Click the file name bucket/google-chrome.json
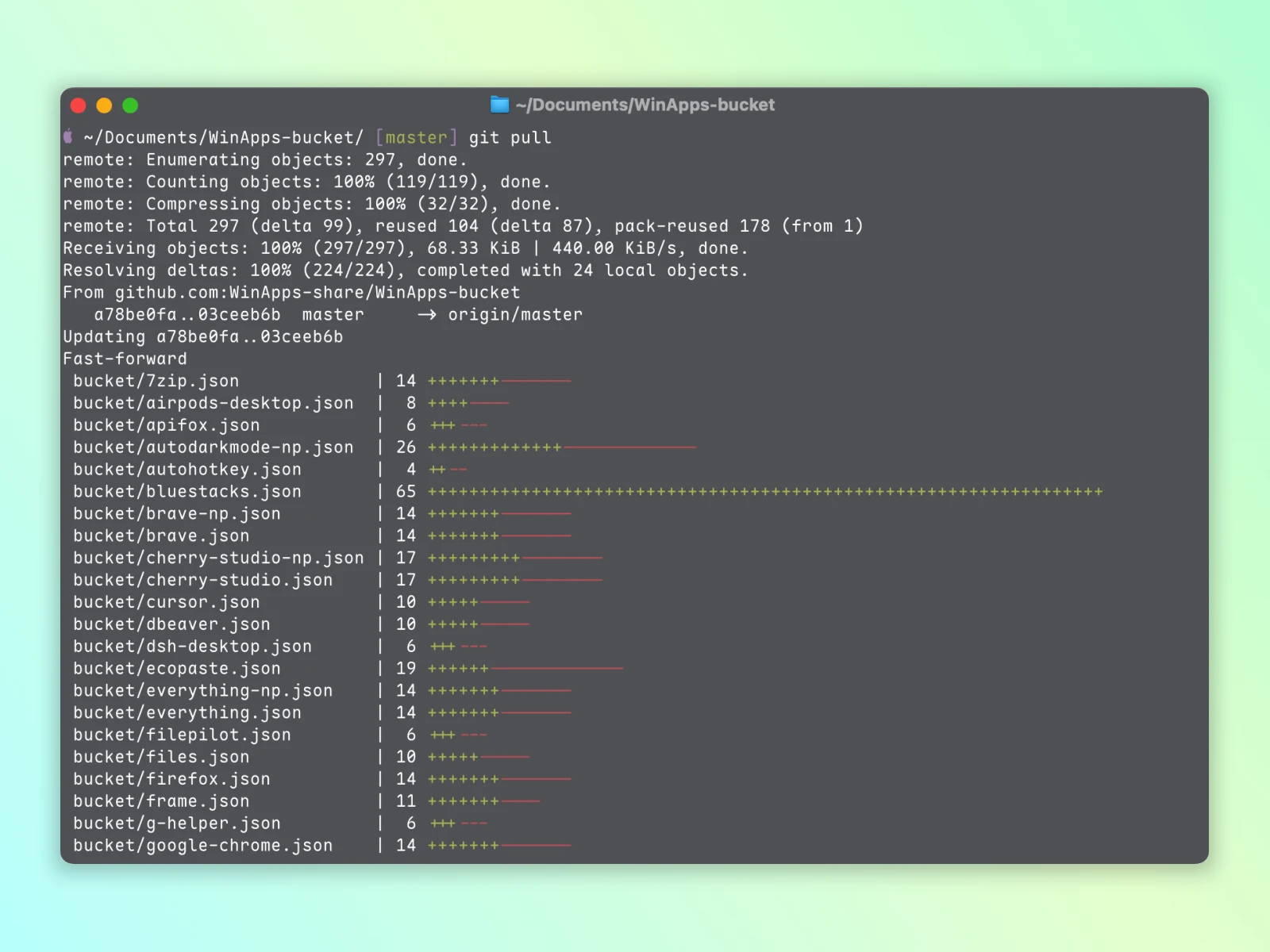The width and height of the screenshot is (1270, 952). 203,846
